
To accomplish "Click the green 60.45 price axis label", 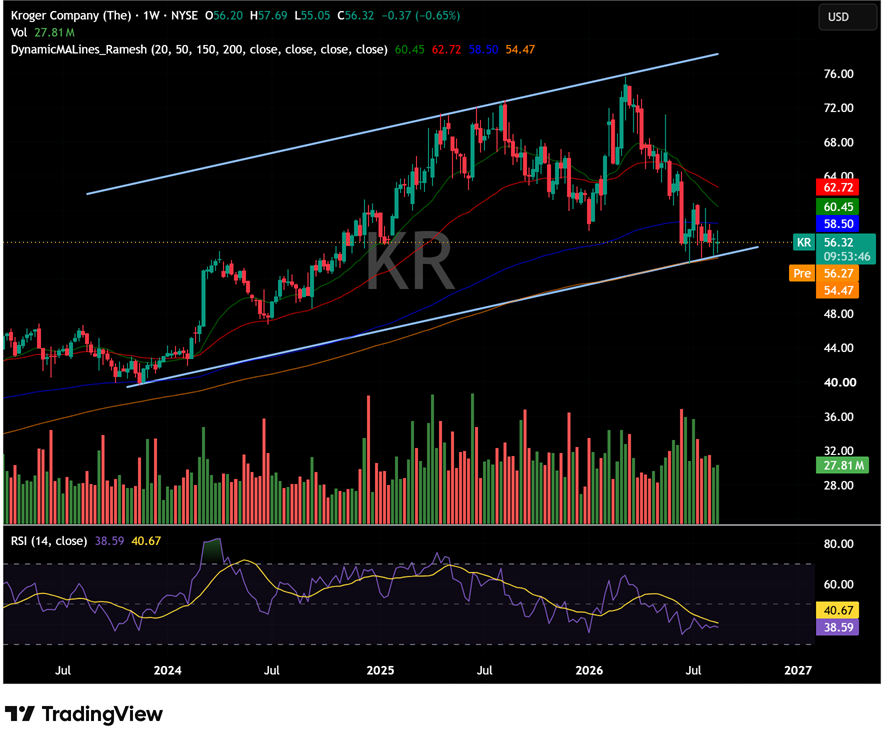I will tap(837, 207).
